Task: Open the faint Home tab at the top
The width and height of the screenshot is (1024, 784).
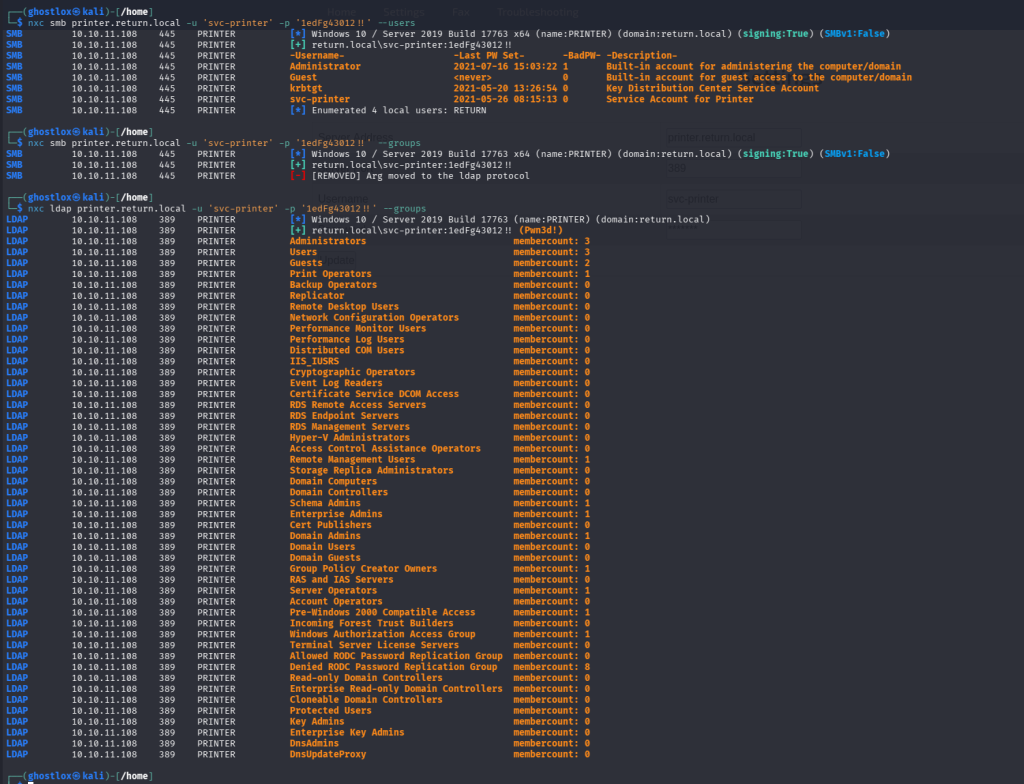Action: coord(343,12)
